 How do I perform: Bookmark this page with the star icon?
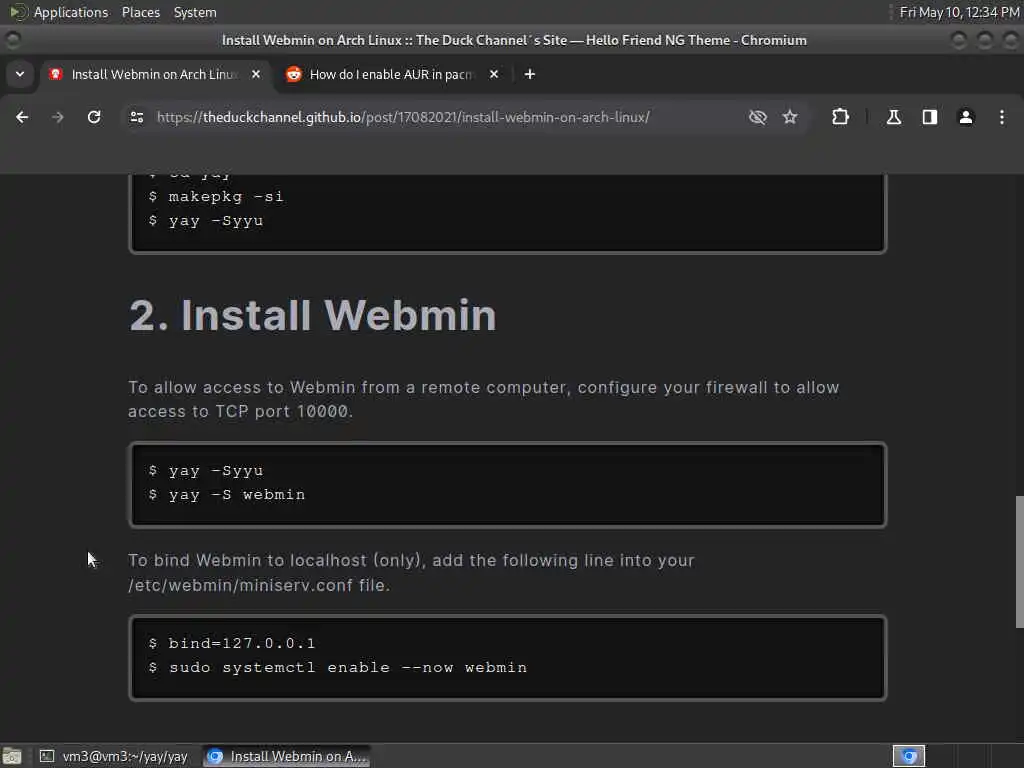point(790,117)
